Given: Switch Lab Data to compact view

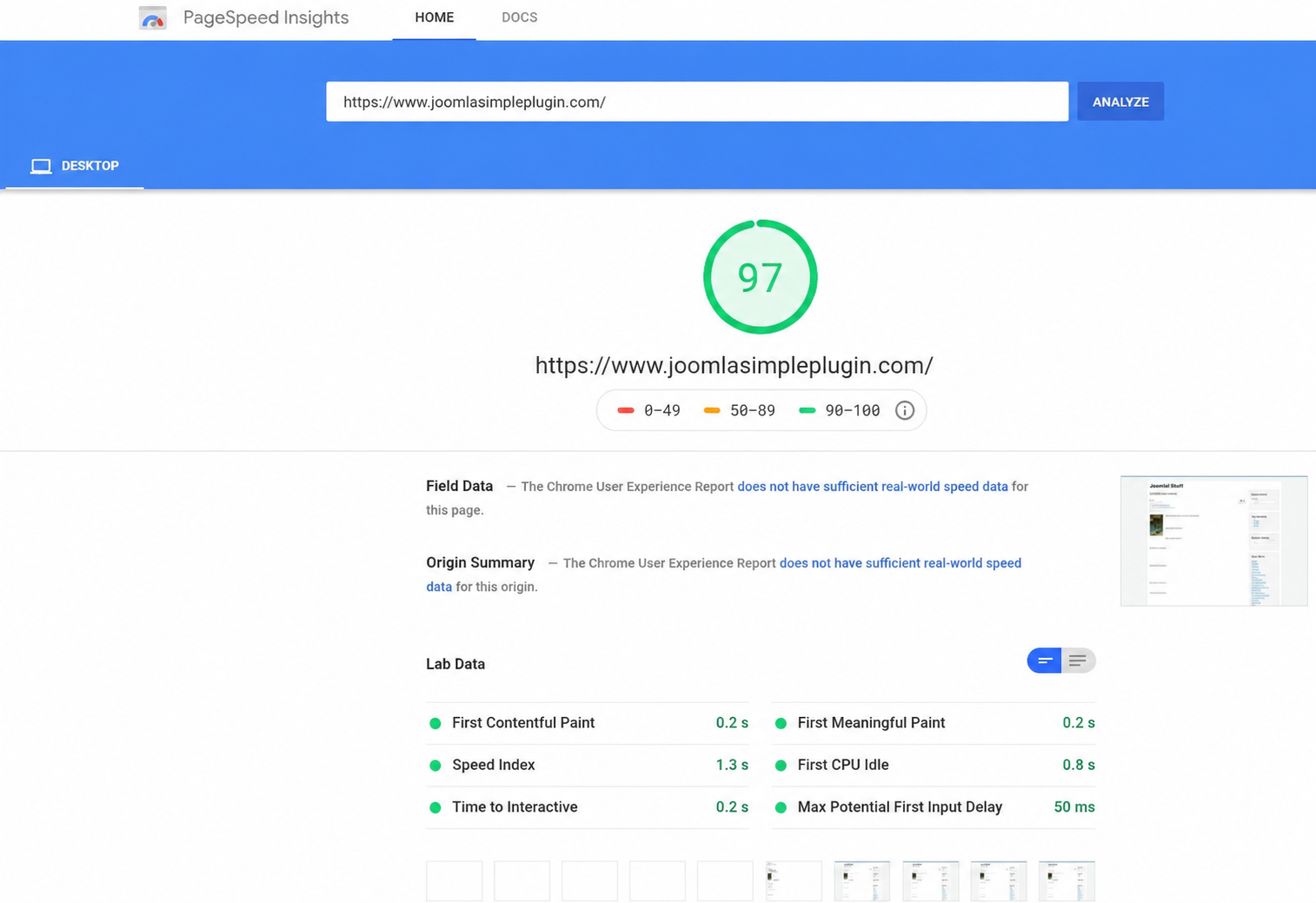Looking at the screenshot, I should 1045,661.
